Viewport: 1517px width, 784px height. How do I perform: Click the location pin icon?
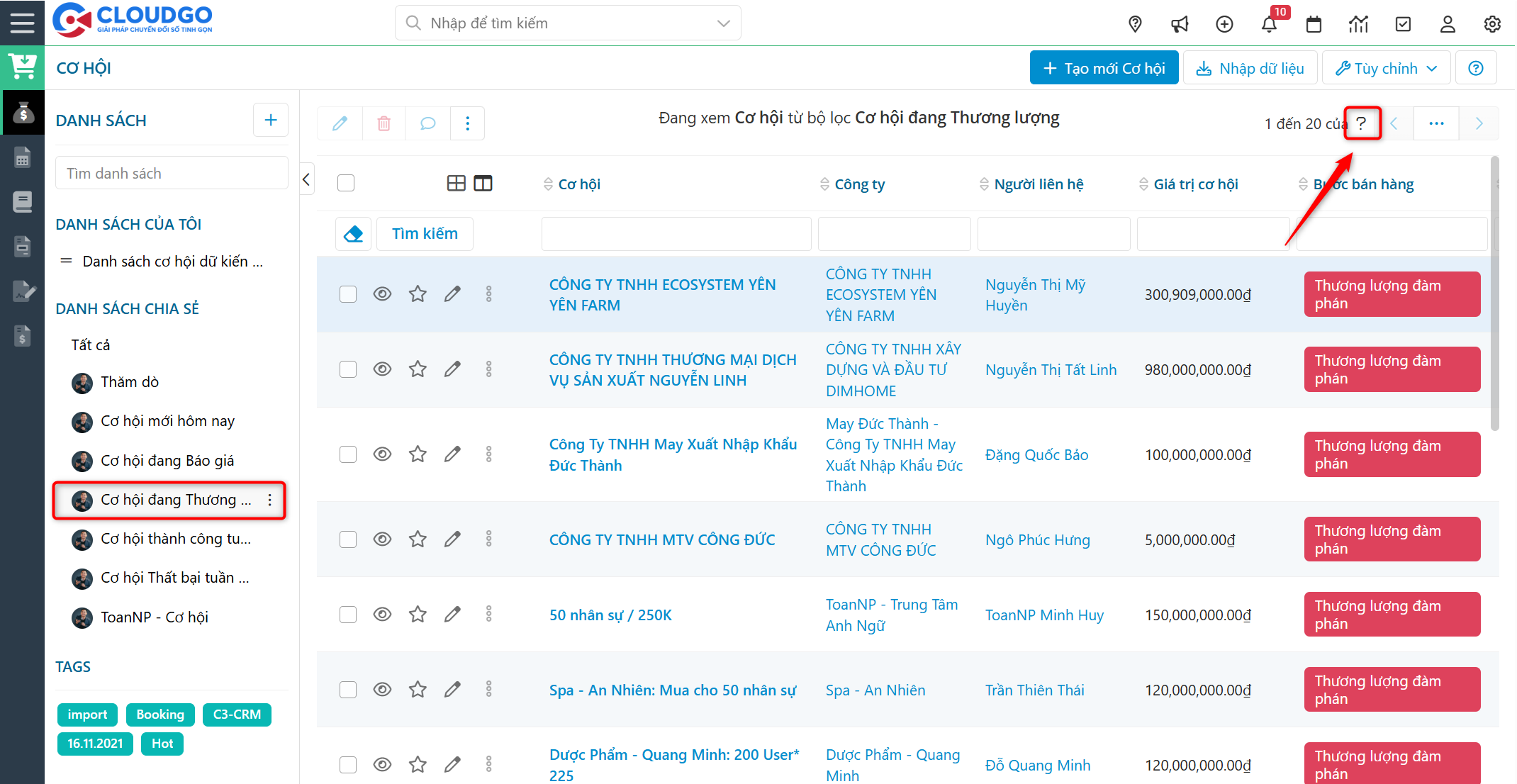[1135, 24]
